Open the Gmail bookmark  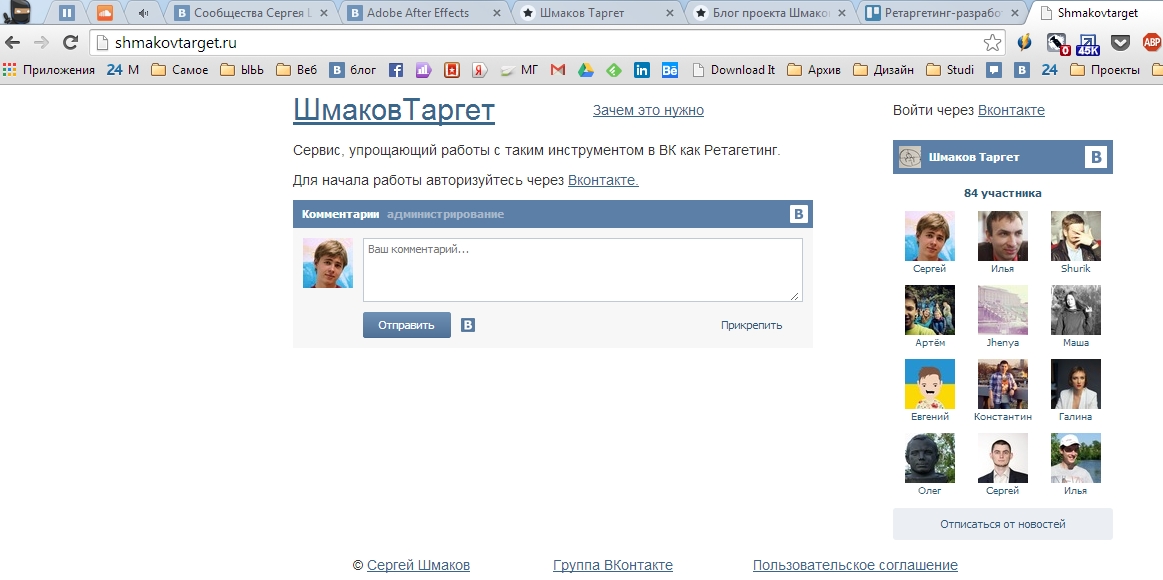click(558, 70)
